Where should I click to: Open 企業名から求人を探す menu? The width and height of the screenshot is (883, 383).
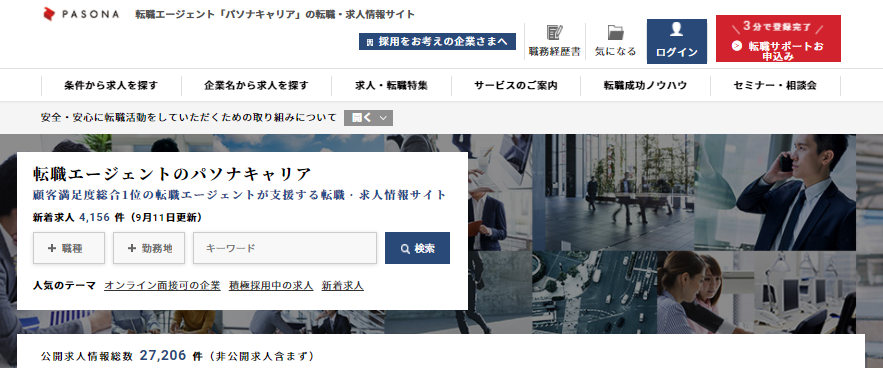point(256,86)
